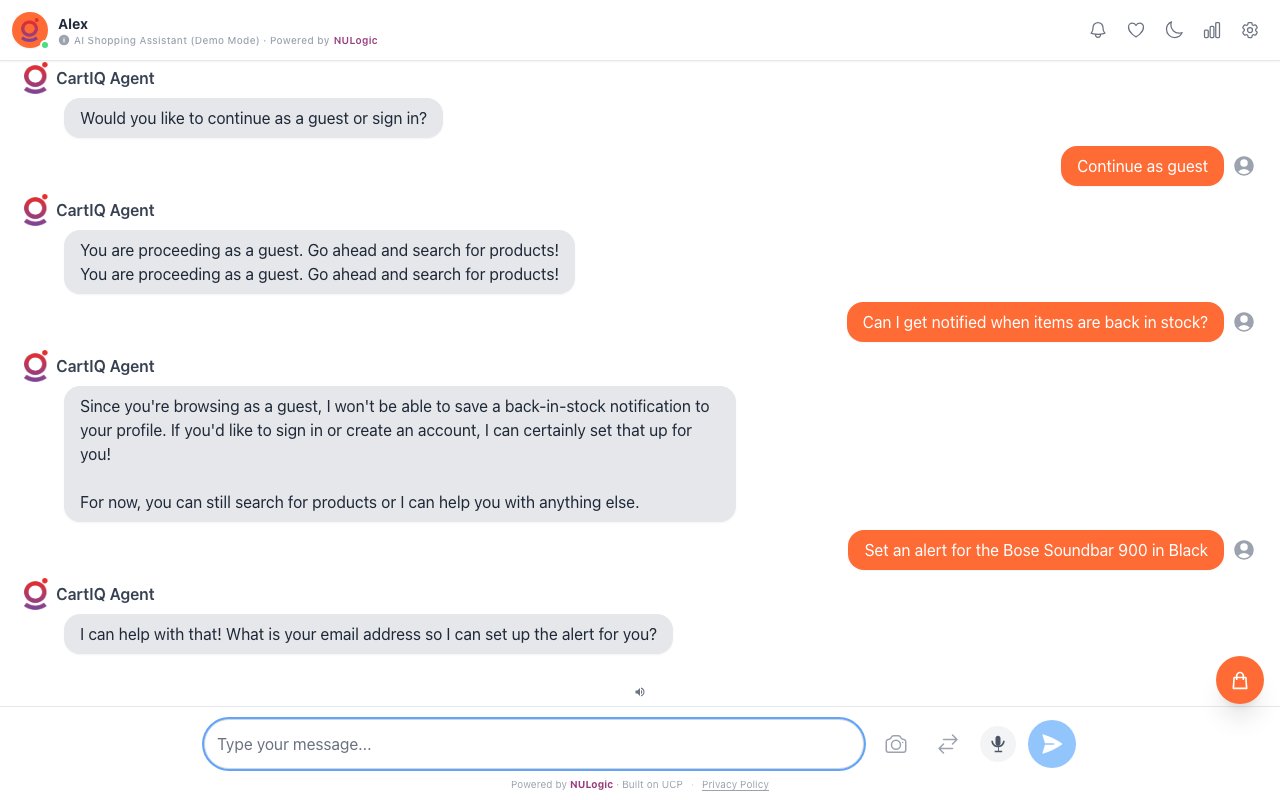Click the Alex assistant avatar logo
This screenshot has height=800, width=1280.
(29, 30)
